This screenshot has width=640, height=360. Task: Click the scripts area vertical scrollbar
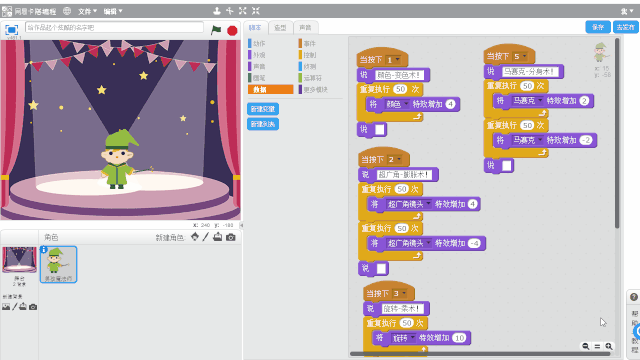click(x=617, y=133)
